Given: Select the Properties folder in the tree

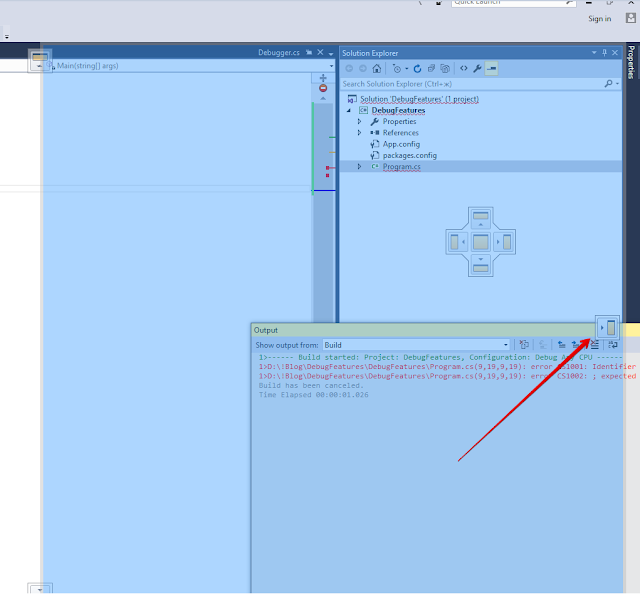Looking at the screenshot, I should (x=399, y=122).
